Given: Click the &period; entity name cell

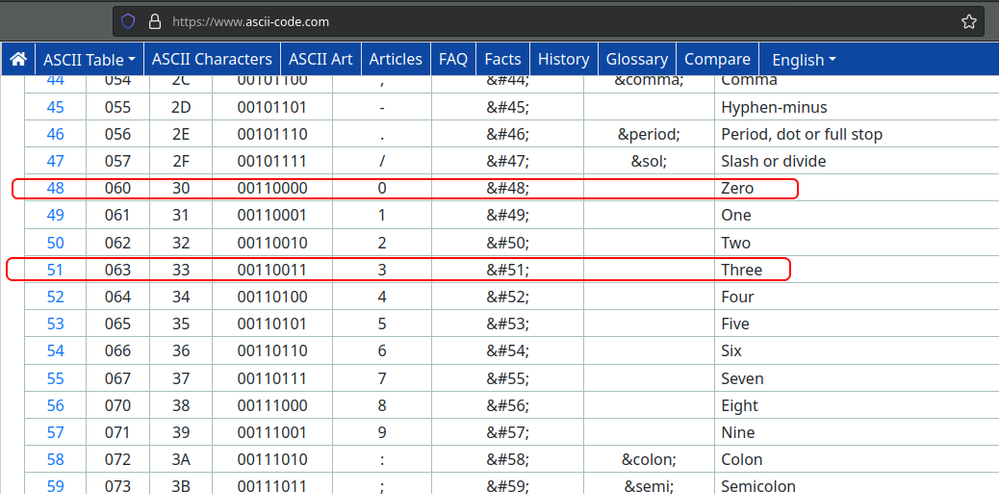Looking at the screenshot, I should [x=649, y=134].
